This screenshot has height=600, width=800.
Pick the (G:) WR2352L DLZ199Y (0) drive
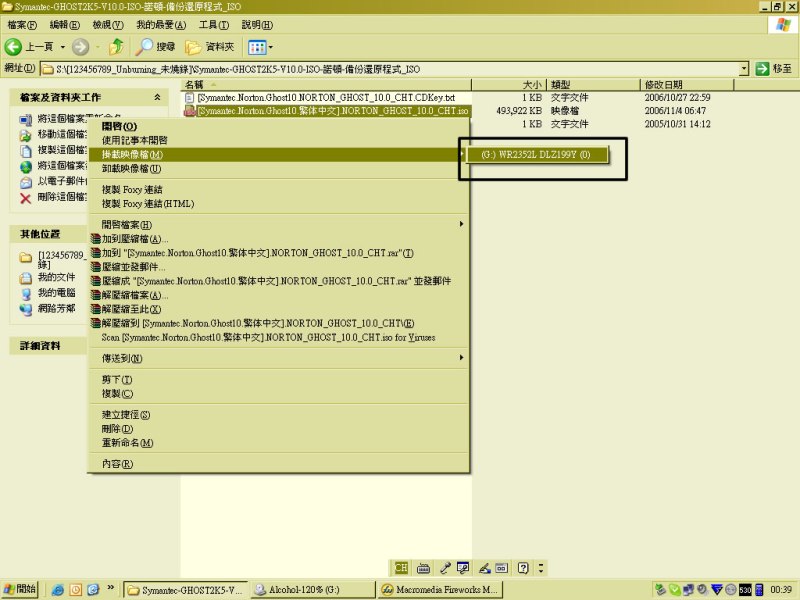click(536, 155)
